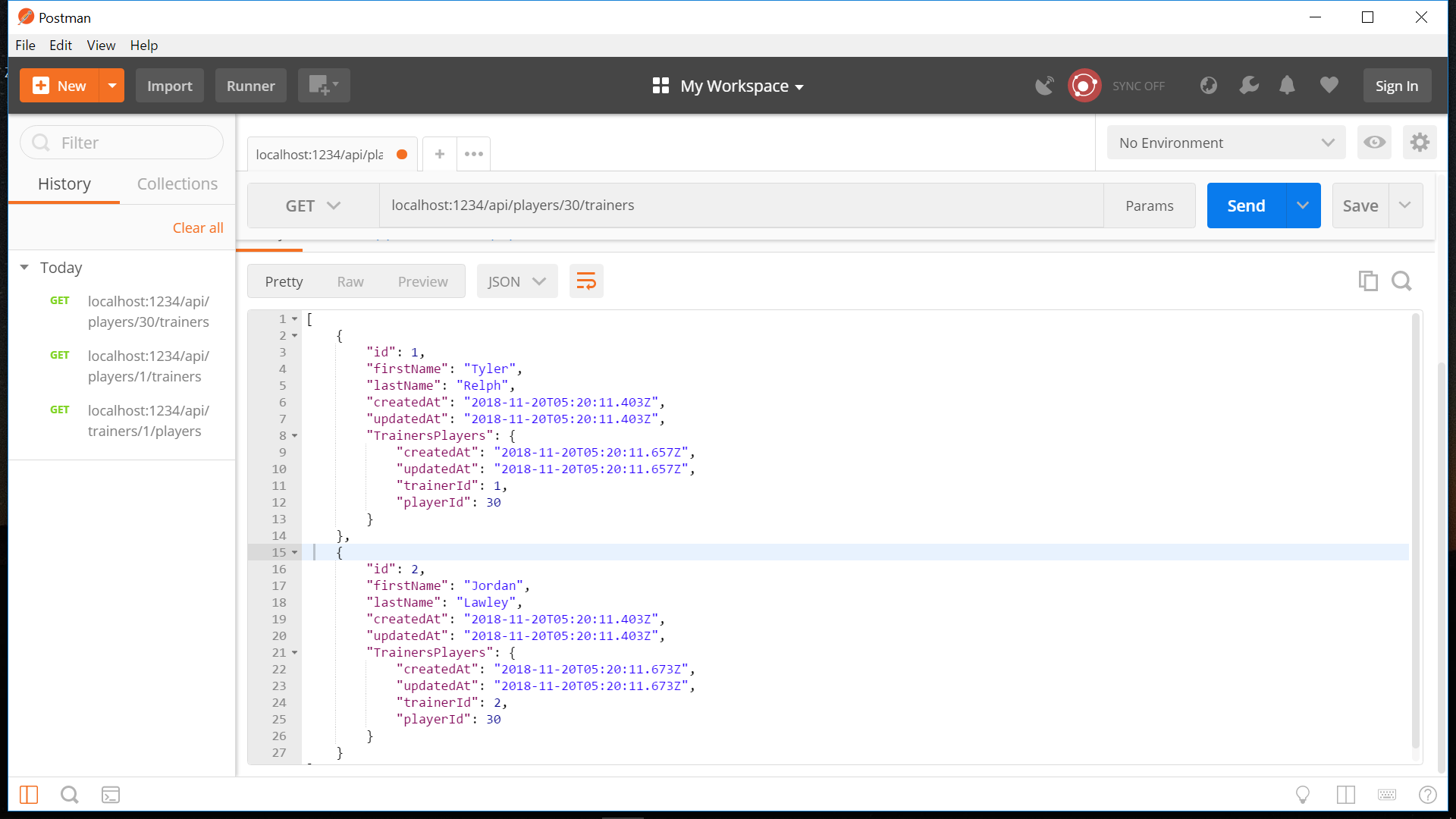The image size is (1456, 819).
Task: Open the GET method dropdown
Action: (312, 206)
